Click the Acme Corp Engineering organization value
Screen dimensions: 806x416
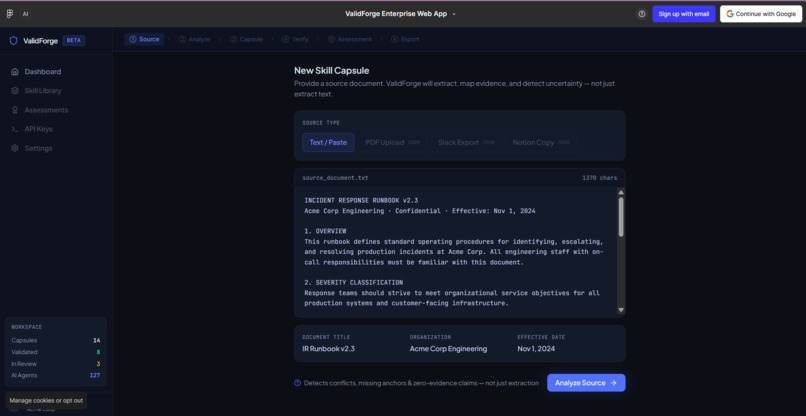[x=448, y=349]
